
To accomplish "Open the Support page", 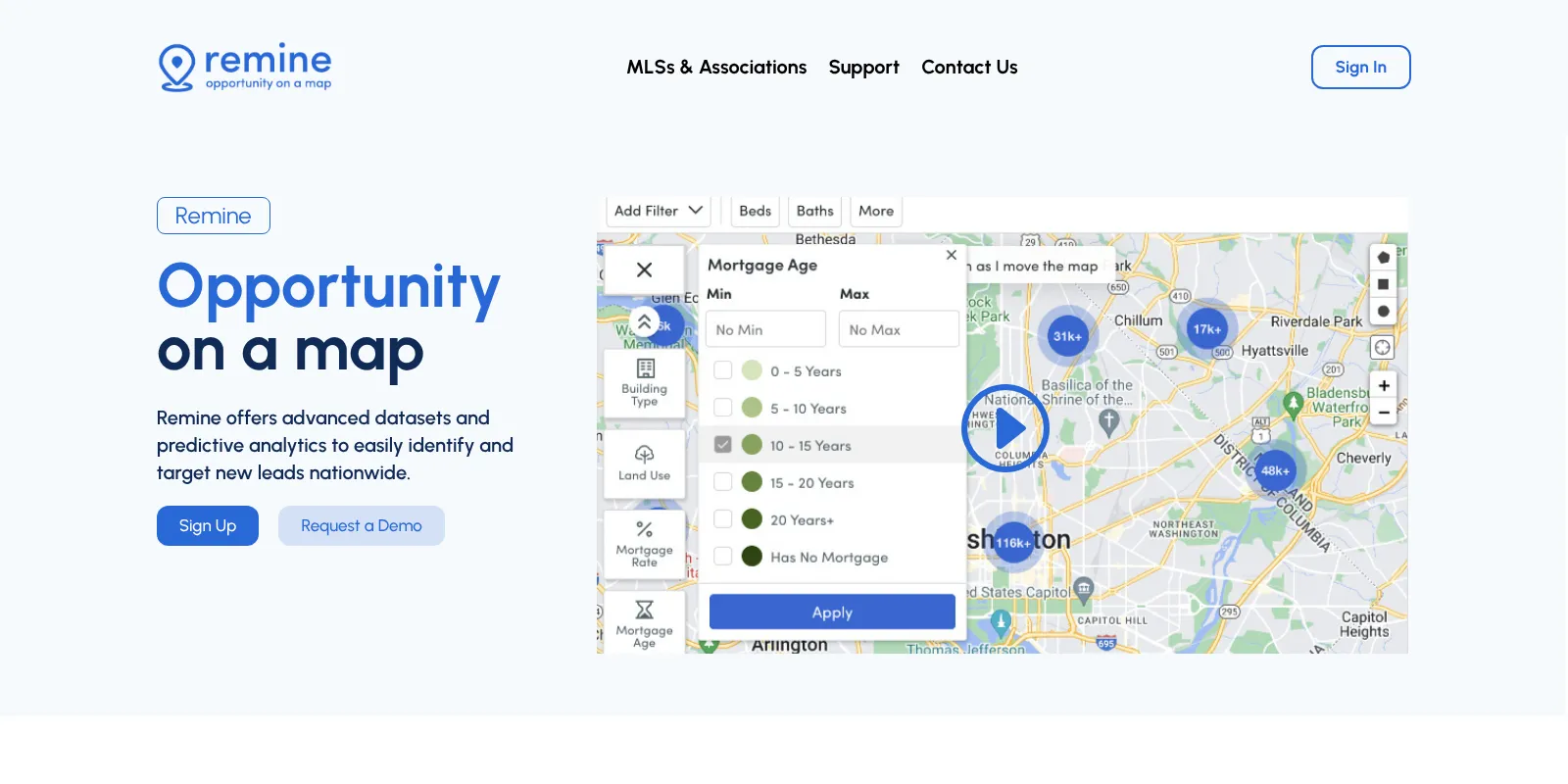I will (x=863, y=68).
